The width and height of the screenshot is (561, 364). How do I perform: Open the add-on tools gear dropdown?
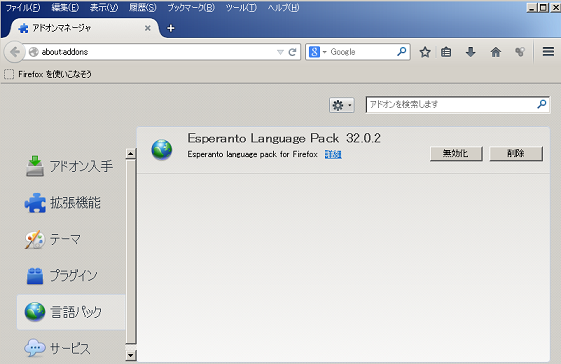(x=342, y=105)
